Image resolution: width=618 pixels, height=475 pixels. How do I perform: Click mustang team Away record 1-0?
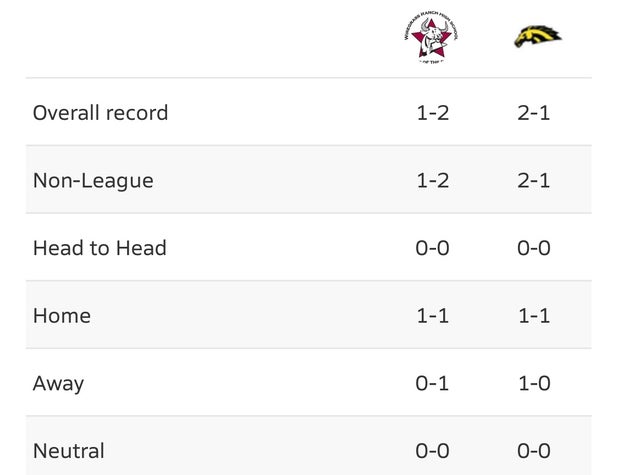coord(534,384)
